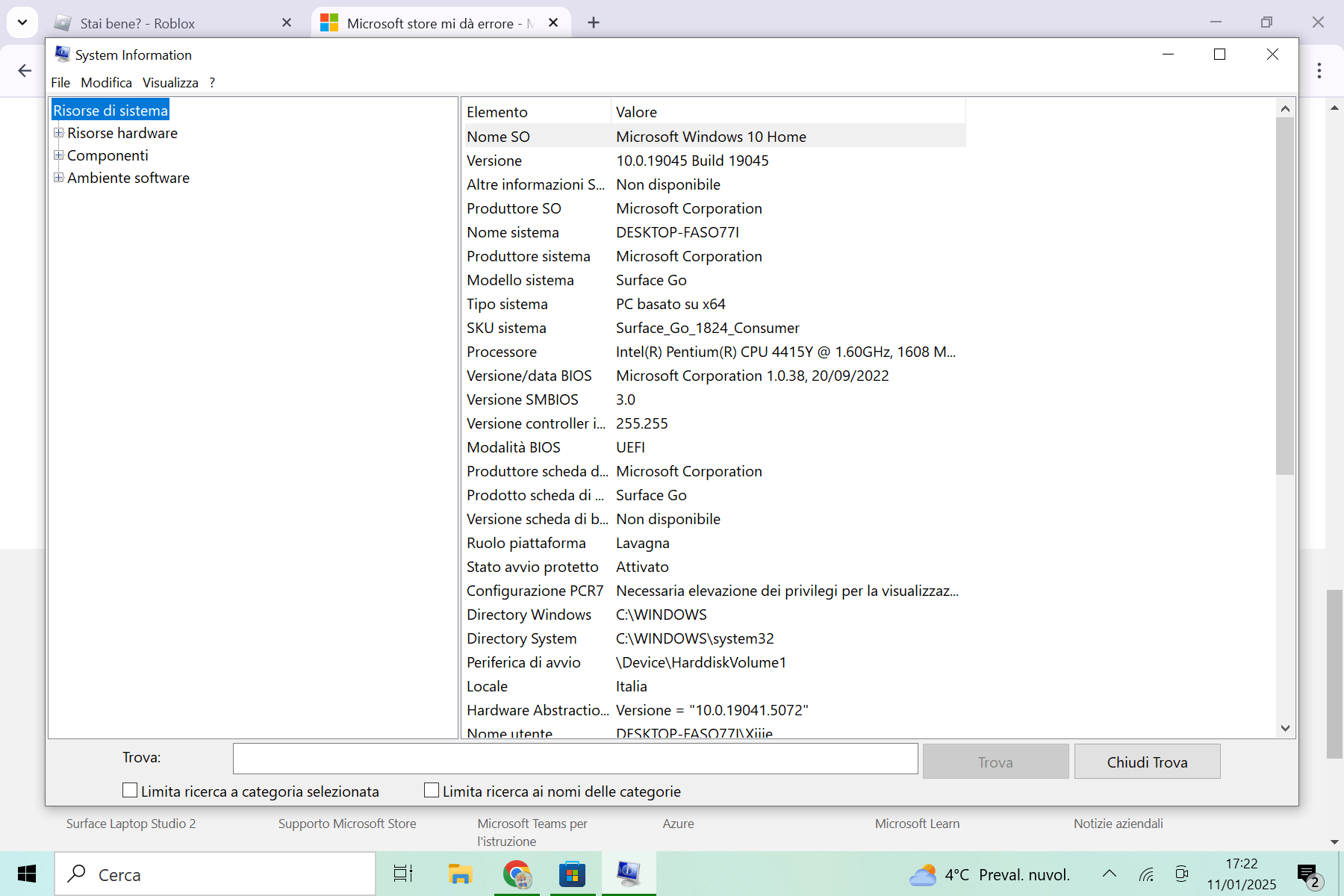Check Limita ricerca a categoria selezionata
1344x896 pixels.
click(130, 790)
